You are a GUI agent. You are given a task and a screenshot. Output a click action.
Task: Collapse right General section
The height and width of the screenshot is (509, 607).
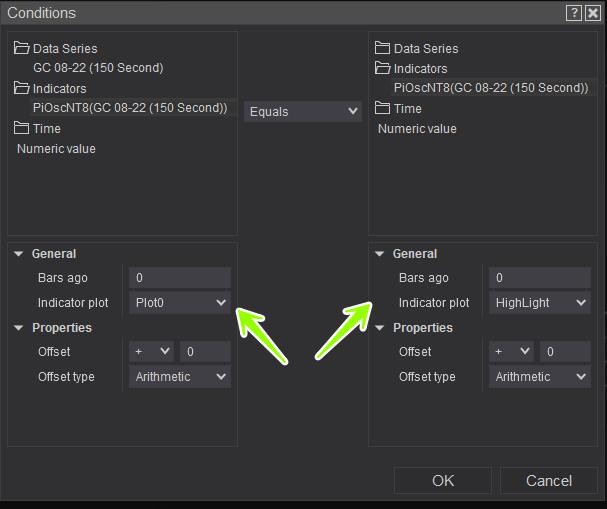[379, 254]
